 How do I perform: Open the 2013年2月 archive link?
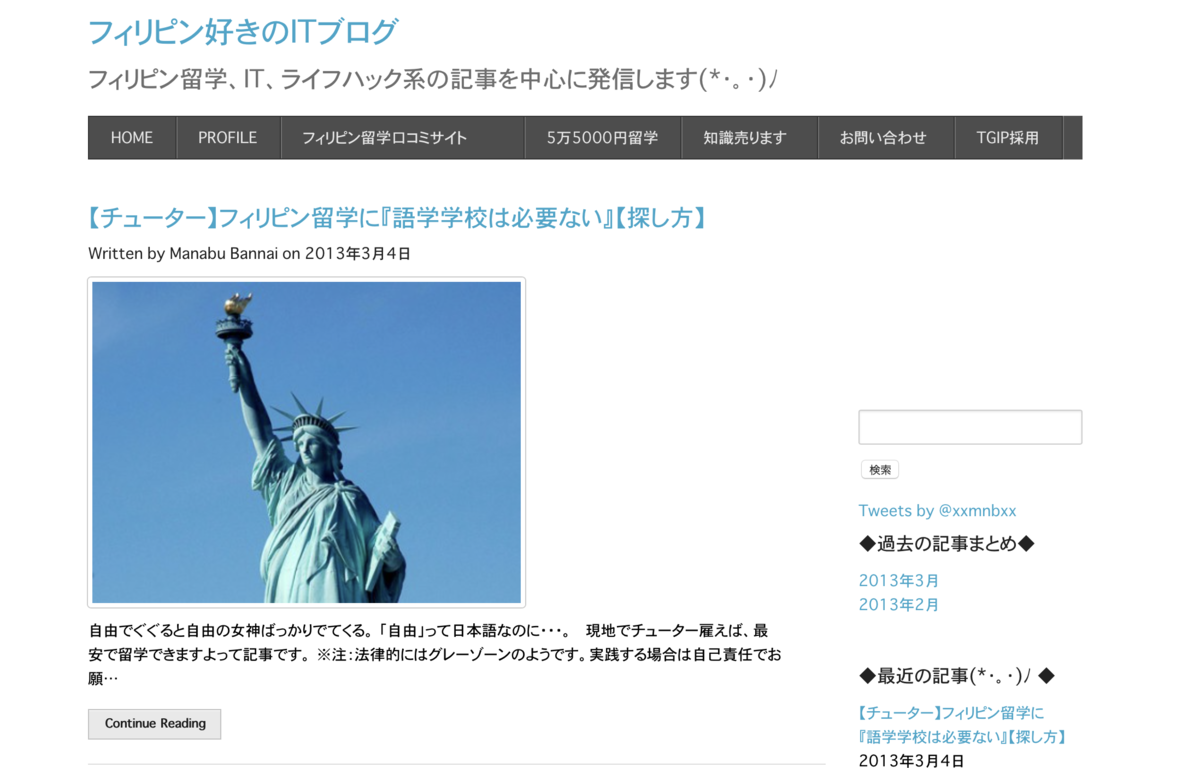tap(899, 605)
